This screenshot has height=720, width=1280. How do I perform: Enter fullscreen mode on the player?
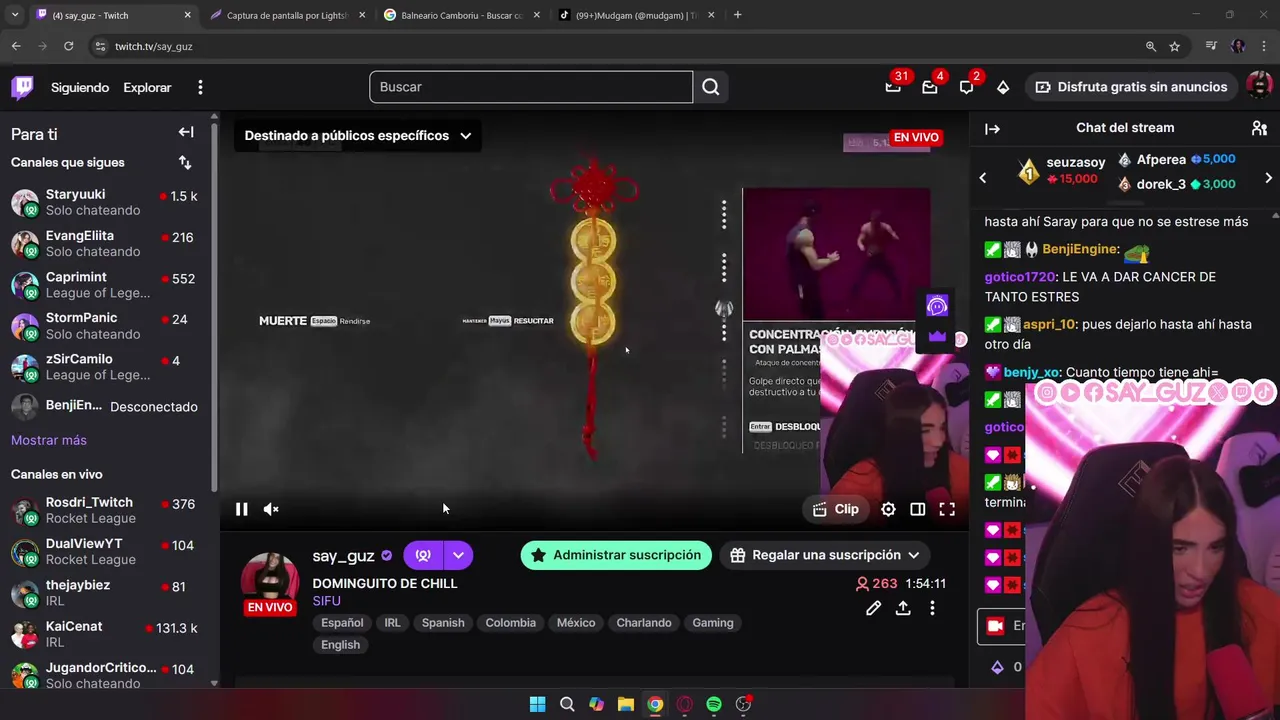click(x=947, y=509)
